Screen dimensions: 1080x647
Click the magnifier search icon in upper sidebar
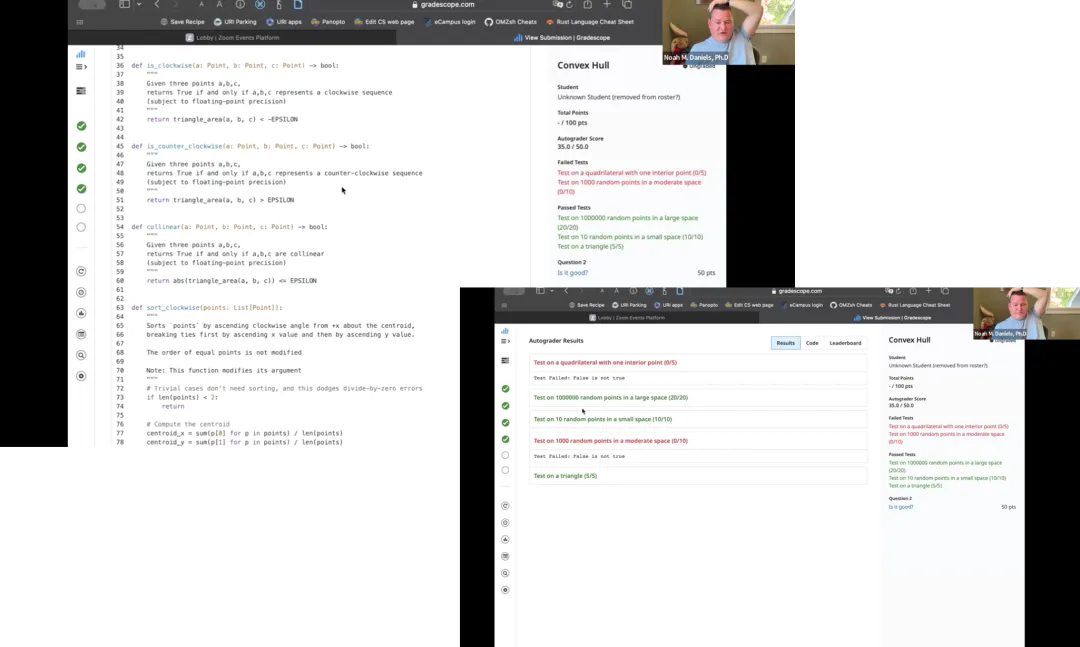coord(81,355)
